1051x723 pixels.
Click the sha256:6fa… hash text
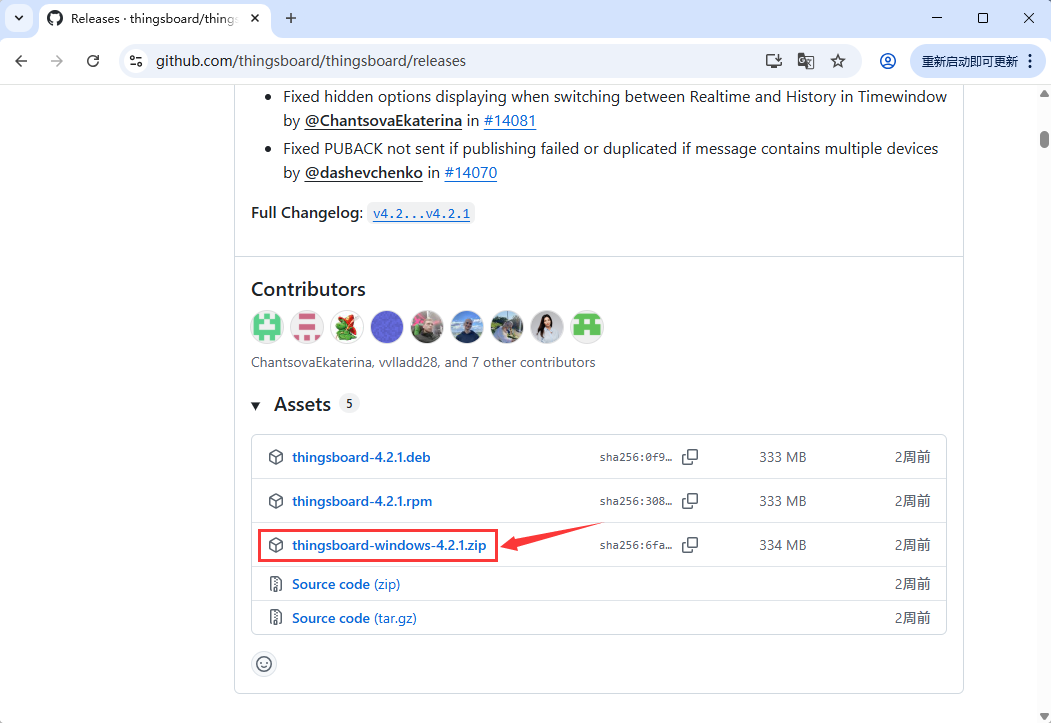pyautogui.click(x=635, y=545)
